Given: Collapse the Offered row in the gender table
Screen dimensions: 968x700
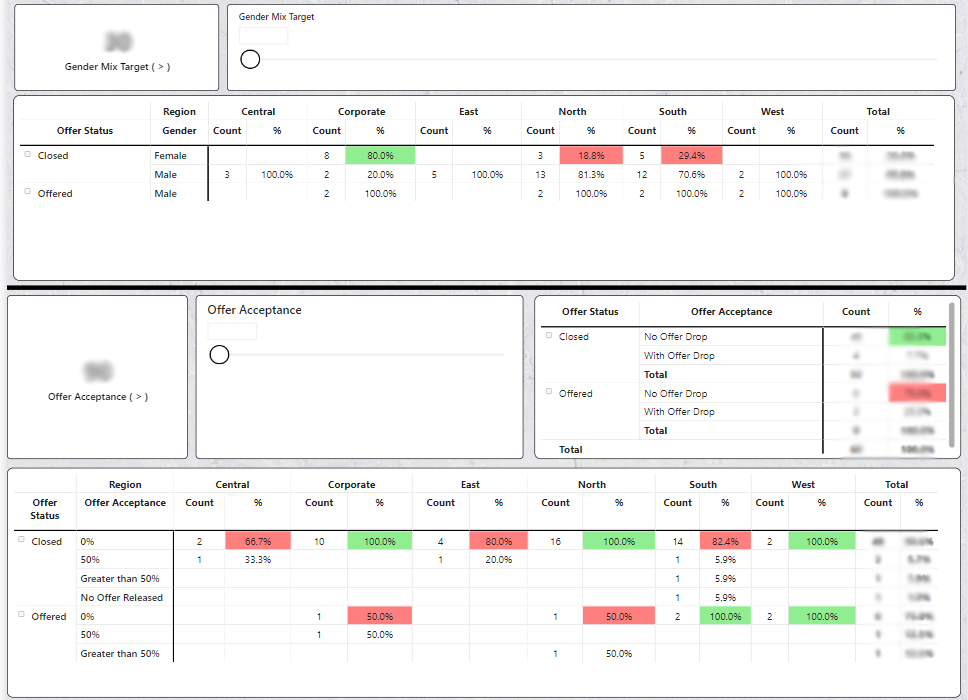Looking at the screenshot, I should (27, 191).
